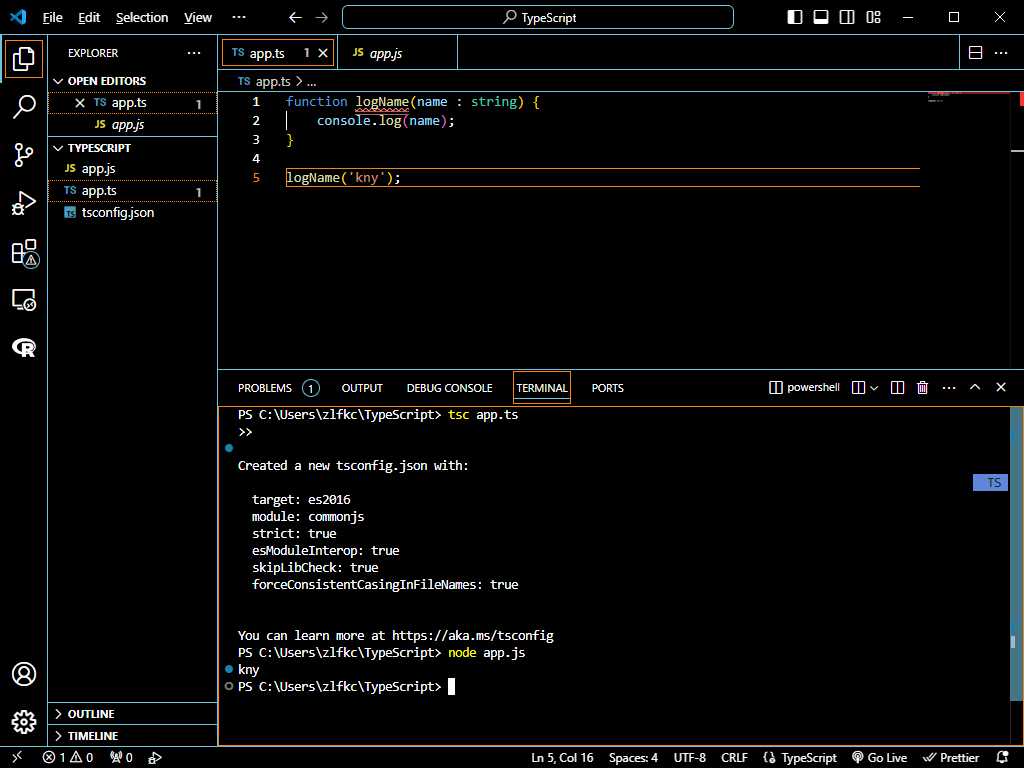The width and height of the screenshot is (1024, 768).
Task: Close app.ts in Open Editors list
Action: (x=80, y=103)
